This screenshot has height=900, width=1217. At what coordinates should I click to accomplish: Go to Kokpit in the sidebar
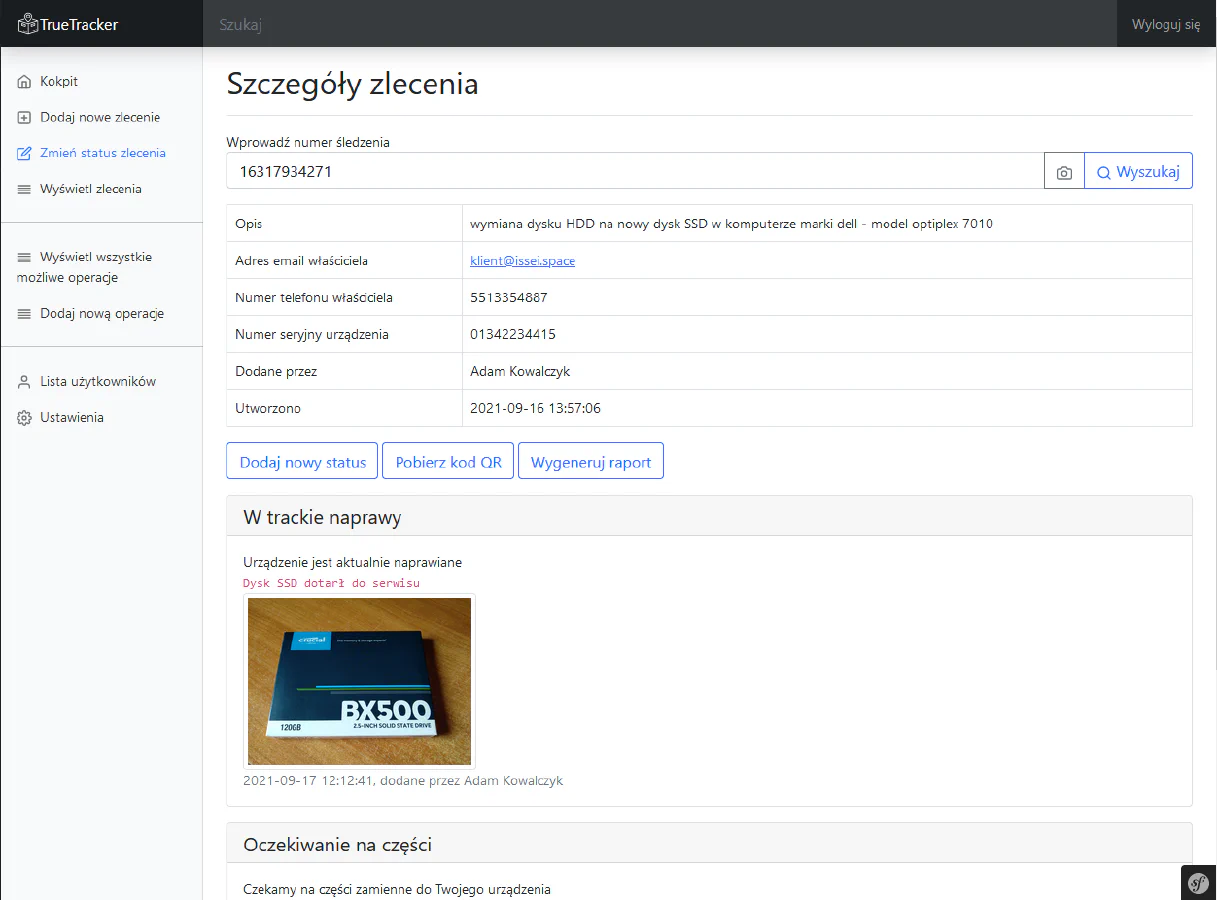tap(59, 82)
